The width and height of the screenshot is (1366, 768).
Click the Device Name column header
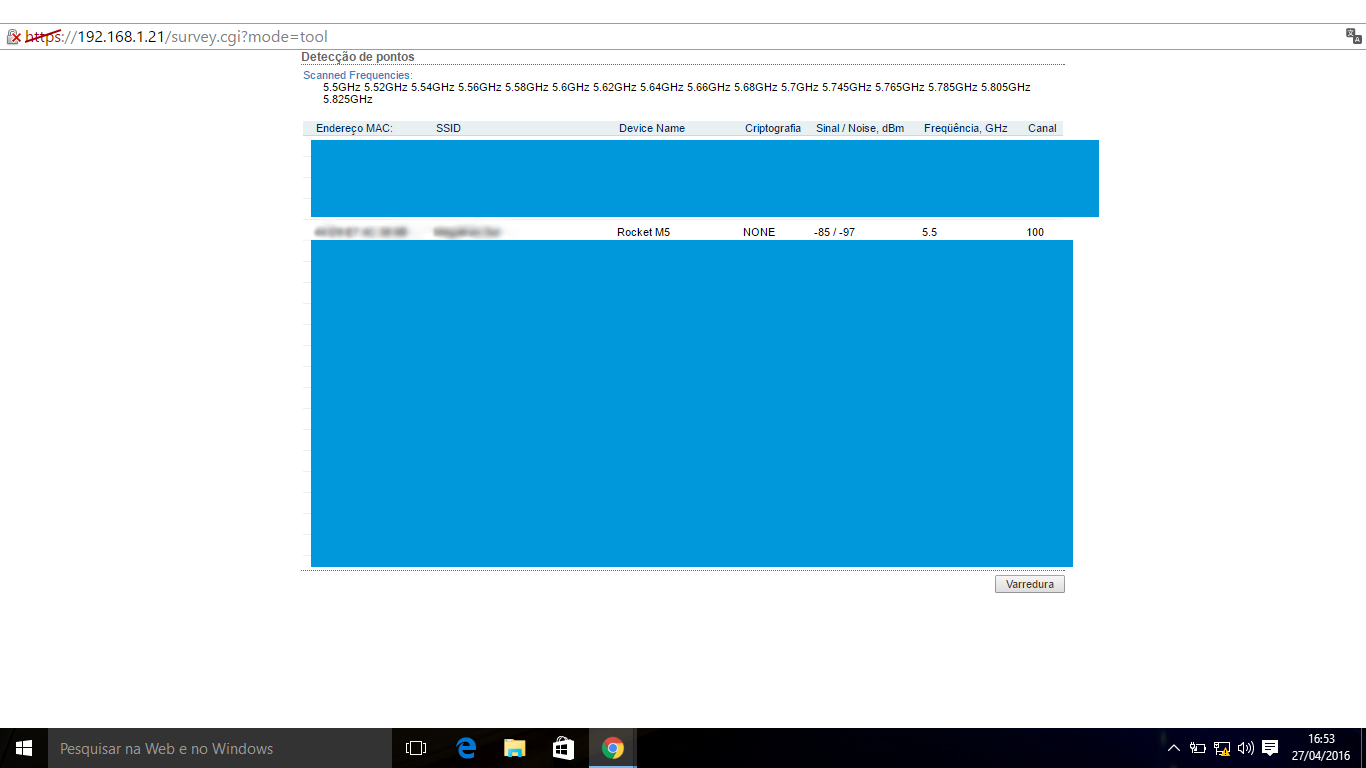point(652,128)
